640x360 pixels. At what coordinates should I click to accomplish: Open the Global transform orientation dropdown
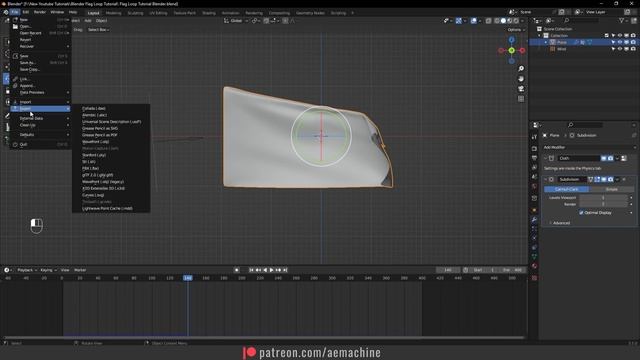[x=236, y=21]
